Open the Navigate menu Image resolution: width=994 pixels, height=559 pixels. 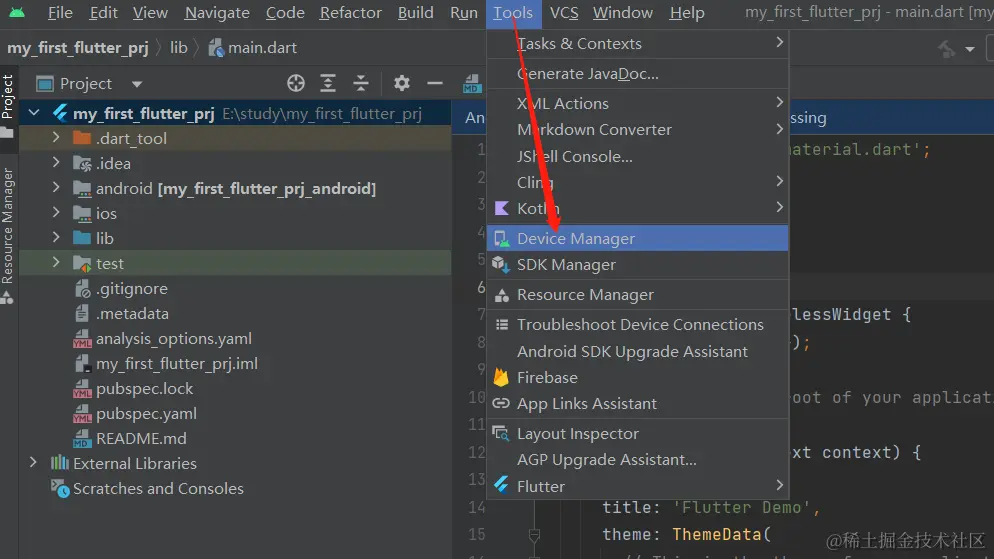click(x=217, y=13)
